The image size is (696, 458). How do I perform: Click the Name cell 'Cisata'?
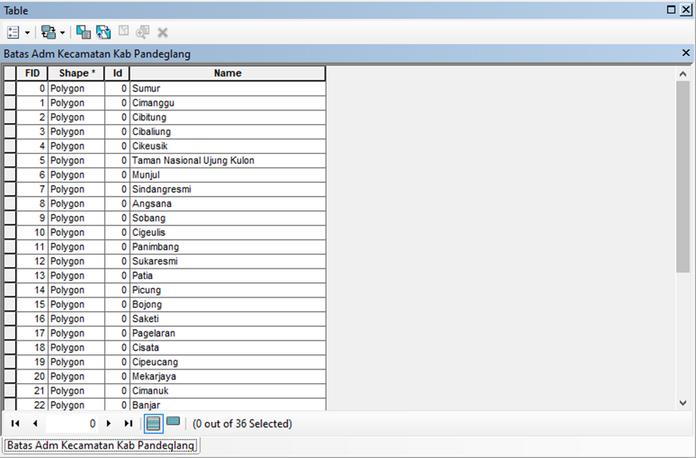[228, 347]
